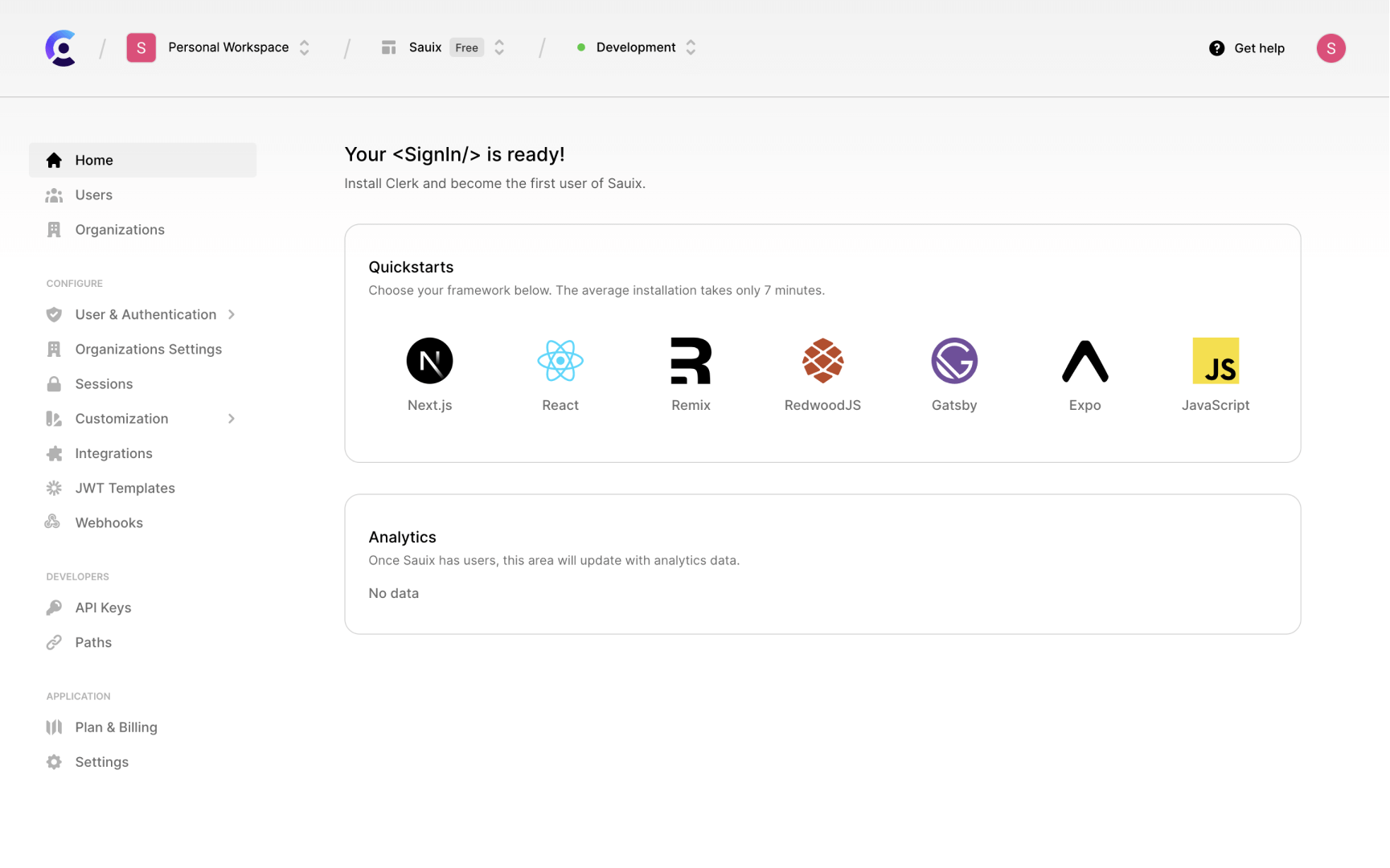Click the Webhooks icon
1390x868 pixels.
click(53, 522)
